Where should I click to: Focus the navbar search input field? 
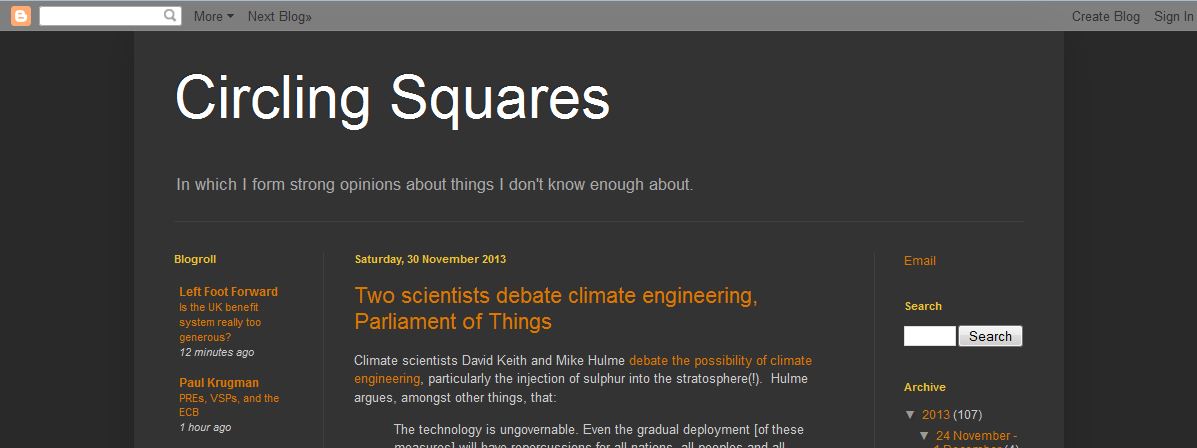tap(100, 16)
